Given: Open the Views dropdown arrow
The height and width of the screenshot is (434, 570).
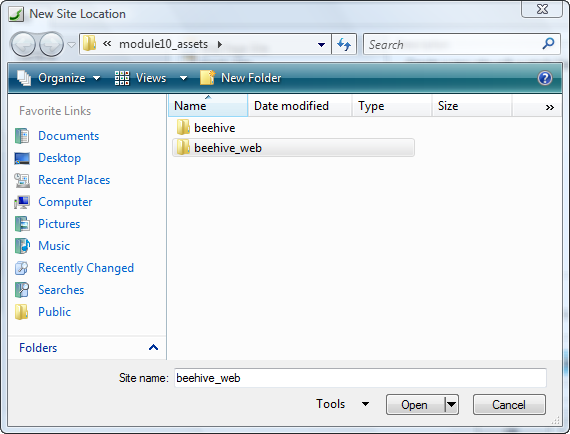Looking at the screenshot, I should [184, 78].
